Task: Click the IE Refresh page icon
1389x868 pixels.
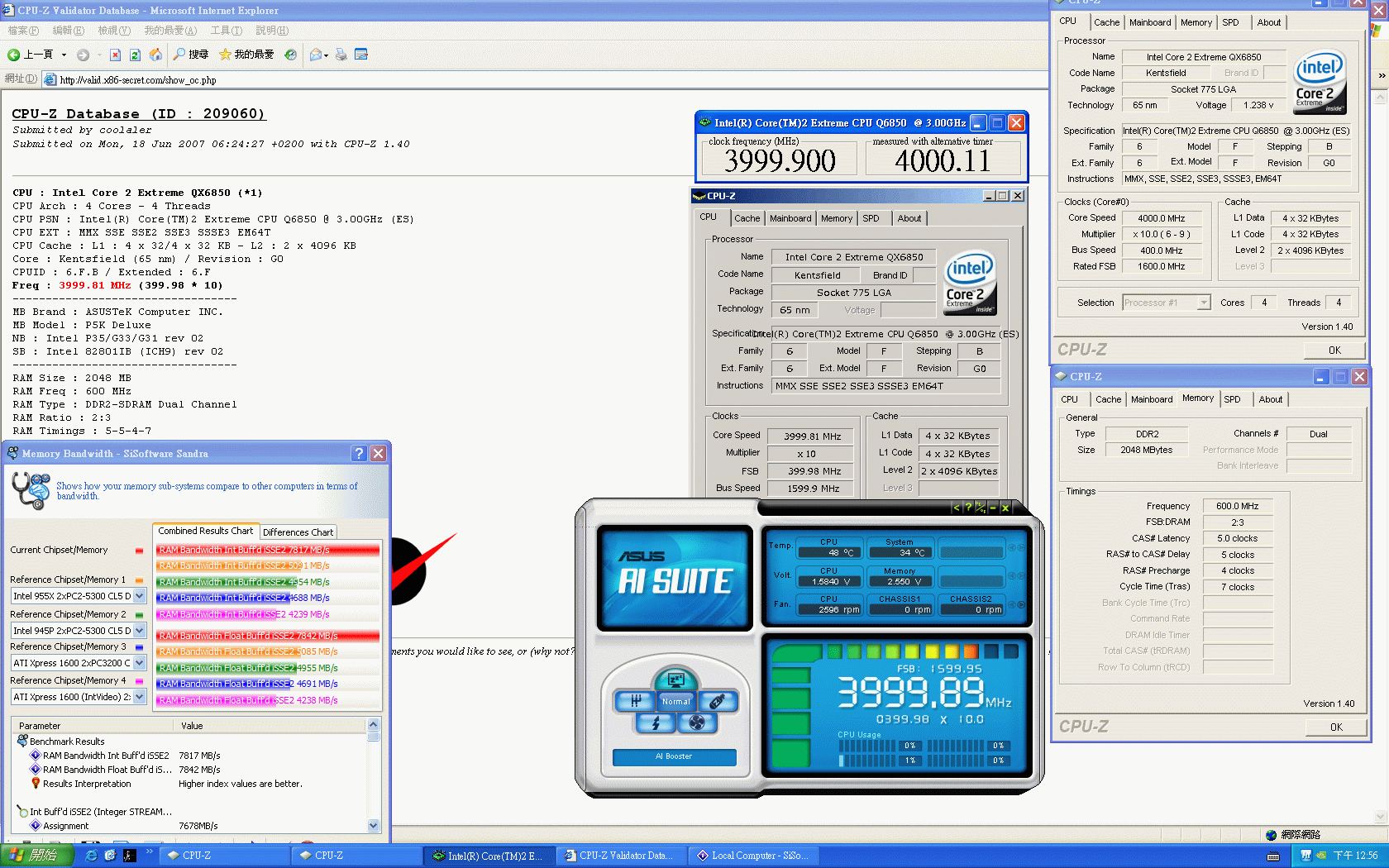Action: [135, 55]
